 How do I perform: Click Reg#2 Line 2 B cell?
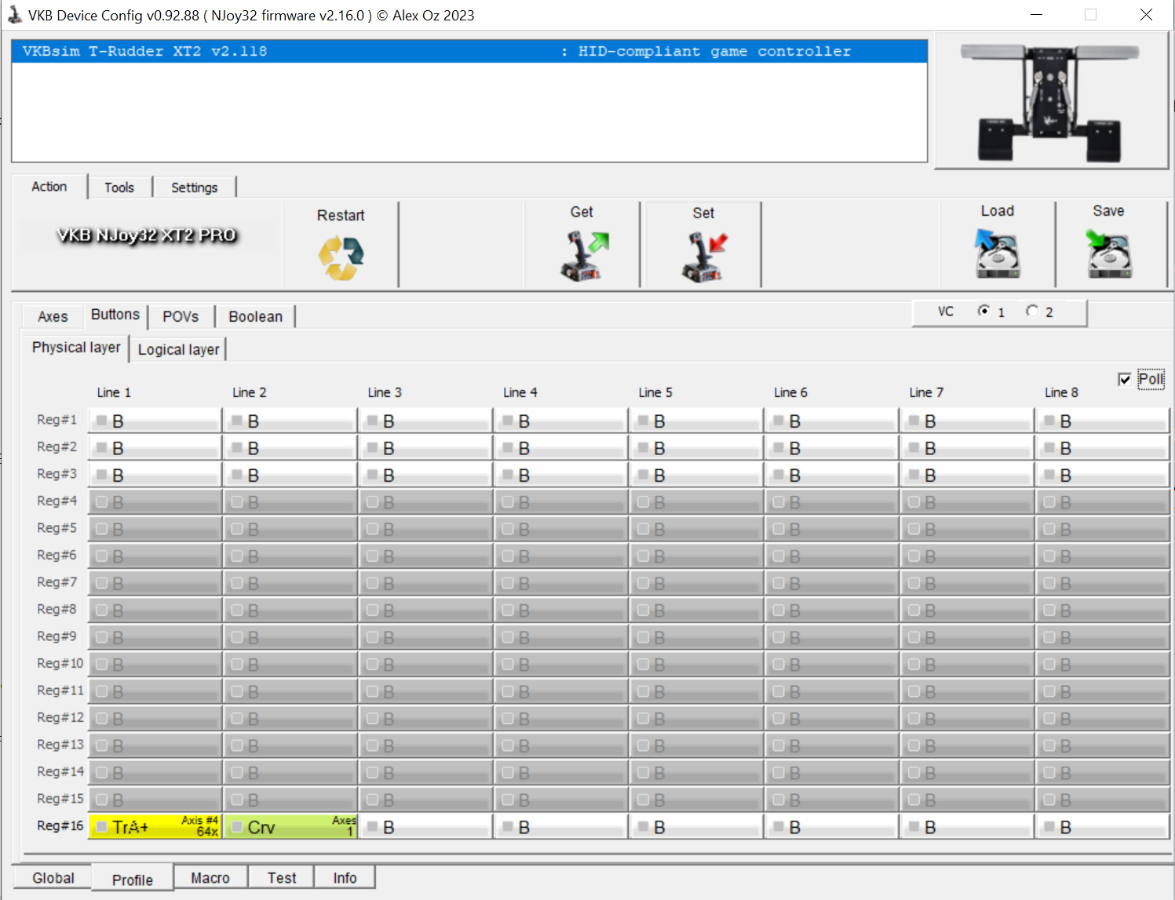pos(291,448)
